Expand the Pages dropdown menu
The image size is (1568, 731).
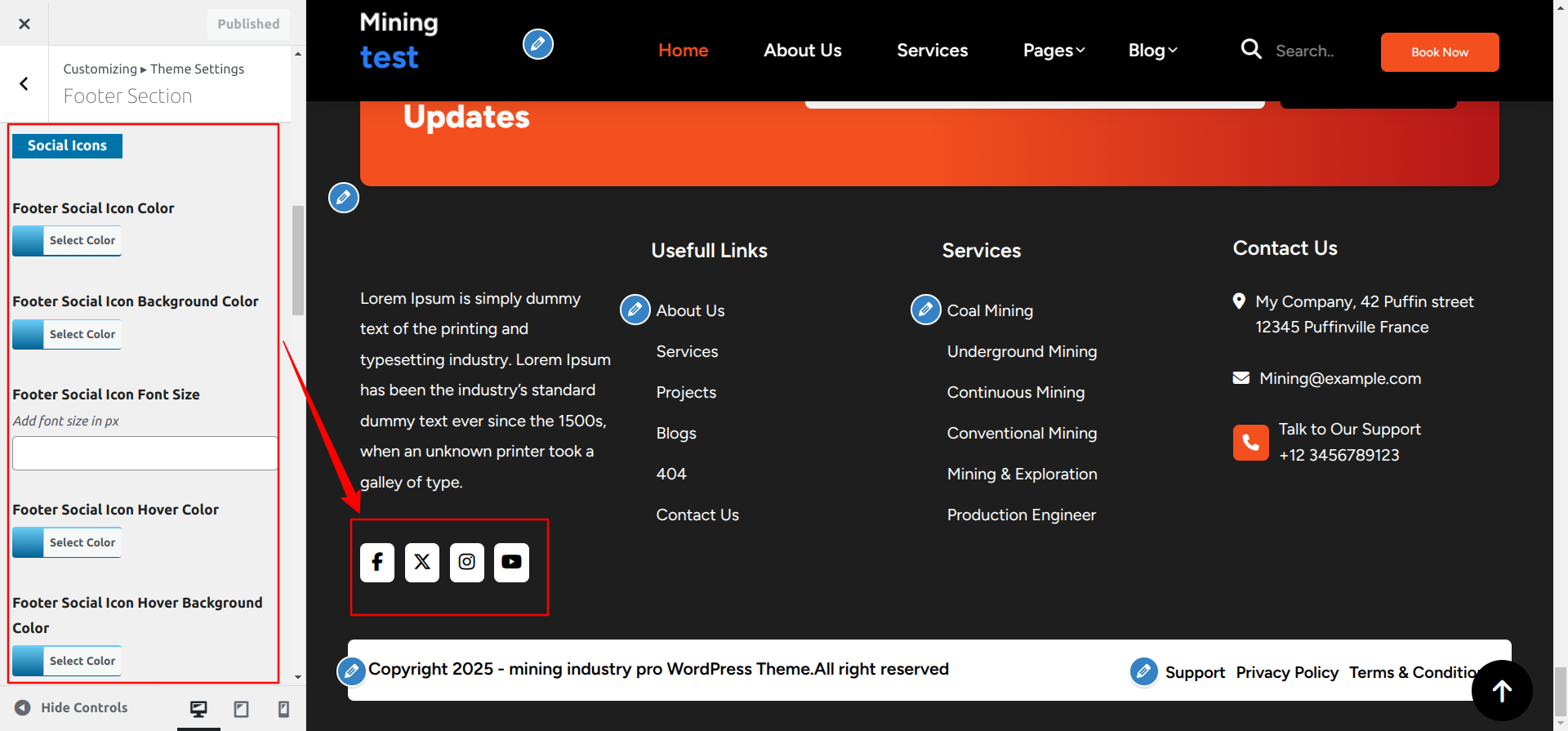[1053, 51]
